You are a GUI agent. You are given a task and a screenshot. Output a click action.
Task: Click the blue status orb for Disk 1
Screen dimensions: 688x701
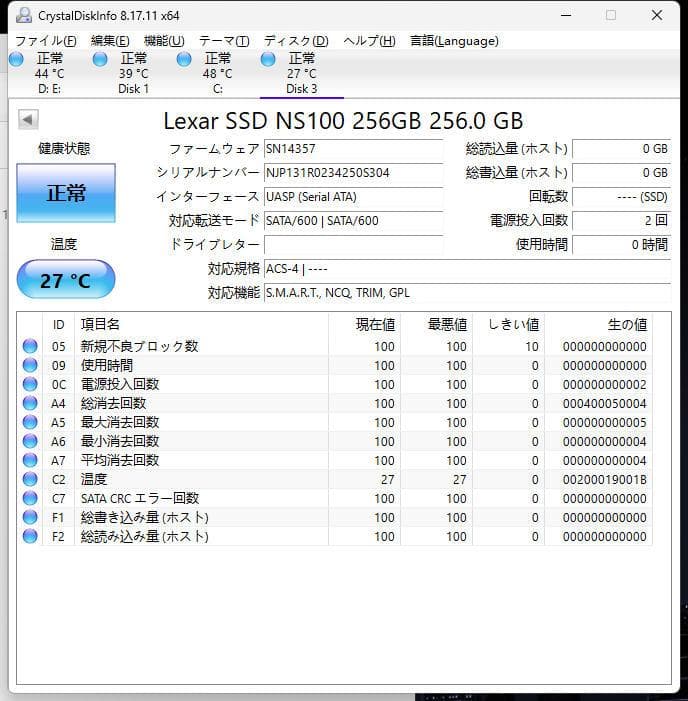click(100, 59)
